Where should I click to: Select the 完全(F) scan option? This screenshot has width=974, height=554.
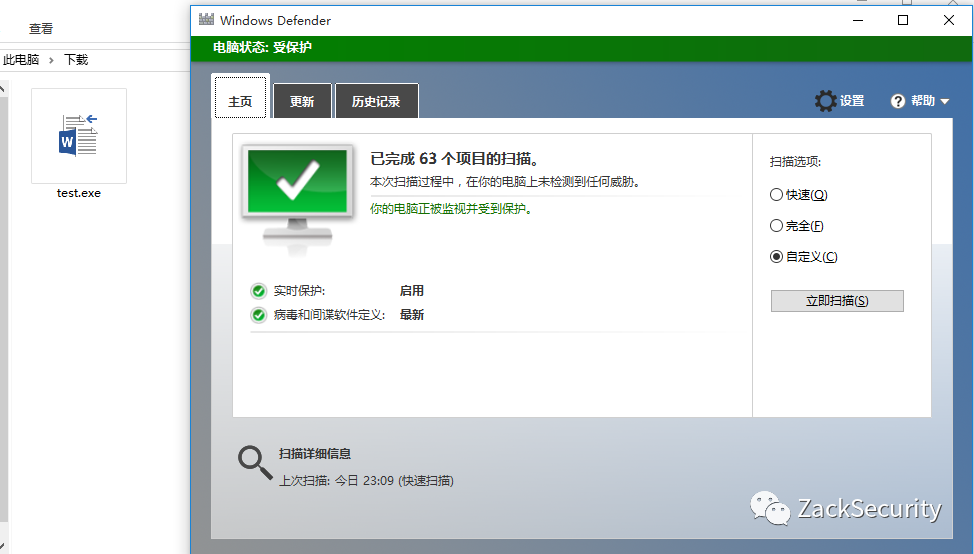796,225
